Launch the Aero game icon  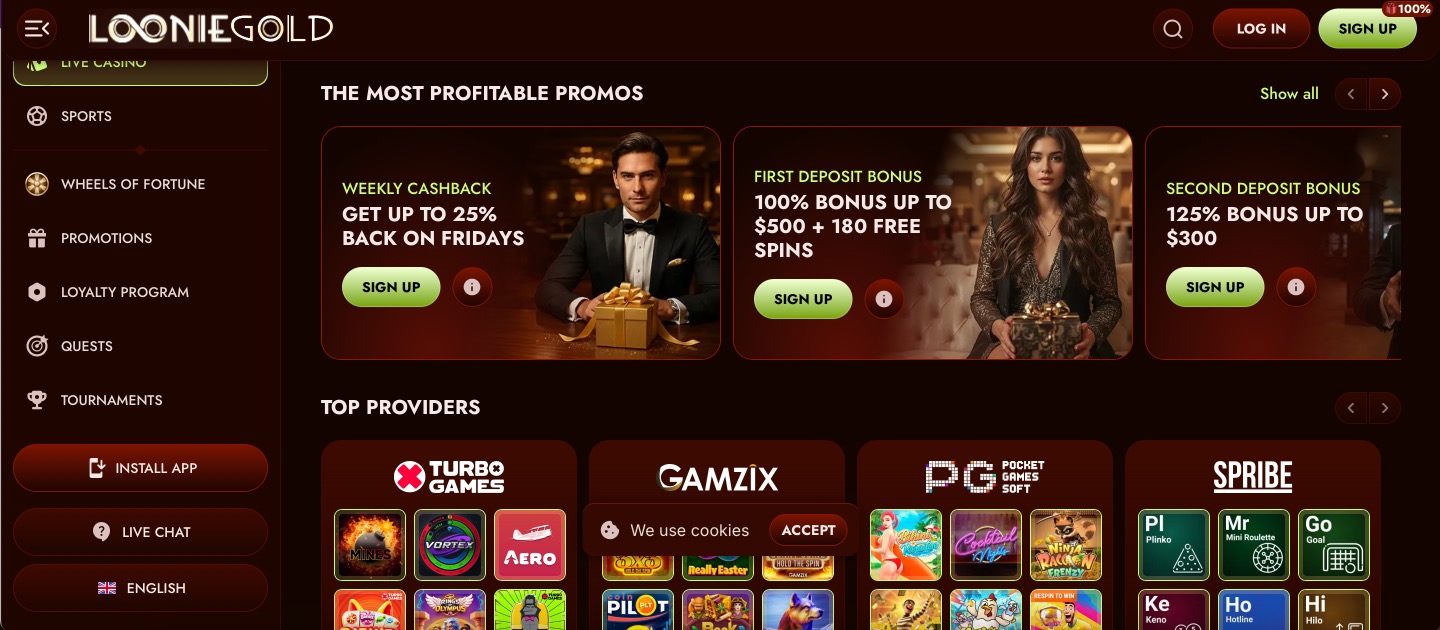[x=530, y=545]
